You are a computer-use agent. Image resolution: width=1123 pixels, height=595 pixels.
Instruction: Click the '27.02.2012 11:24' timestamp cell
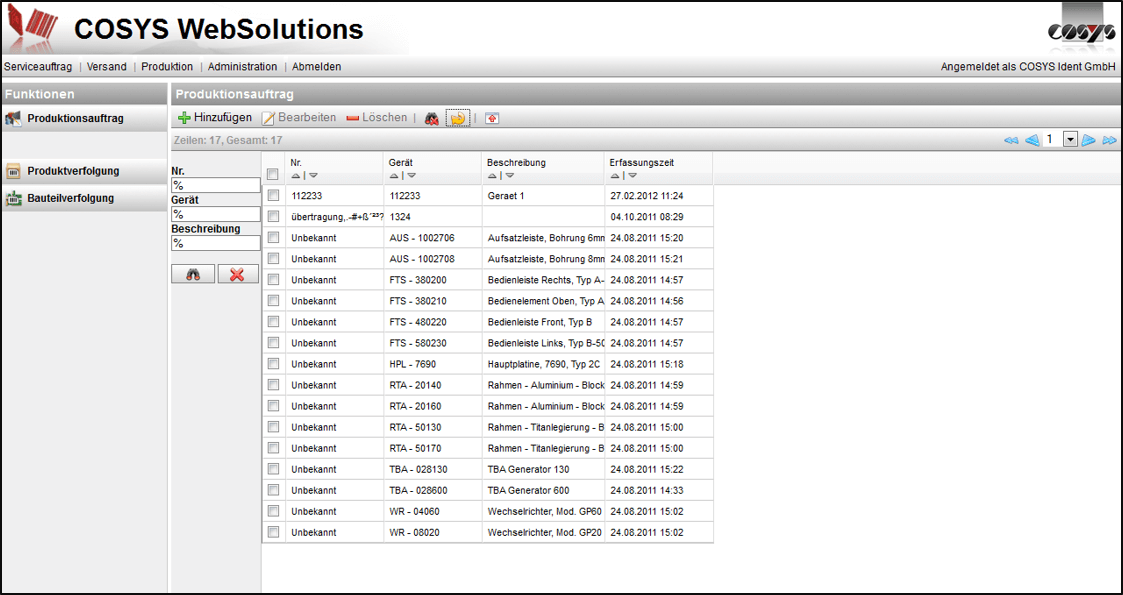658,195
